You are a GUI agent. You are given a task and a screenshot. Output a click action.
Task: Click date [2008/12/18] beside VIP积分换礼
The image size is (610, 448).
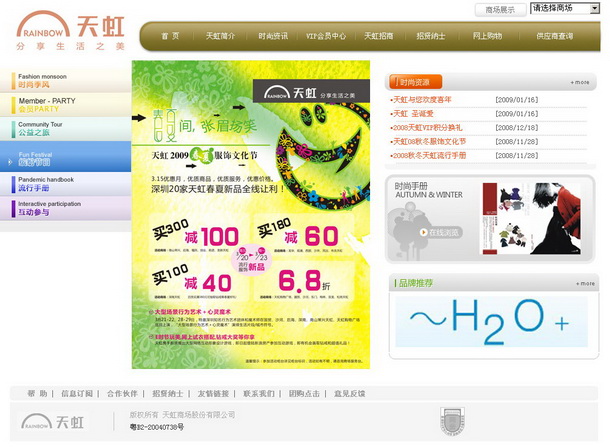[517, 128]
